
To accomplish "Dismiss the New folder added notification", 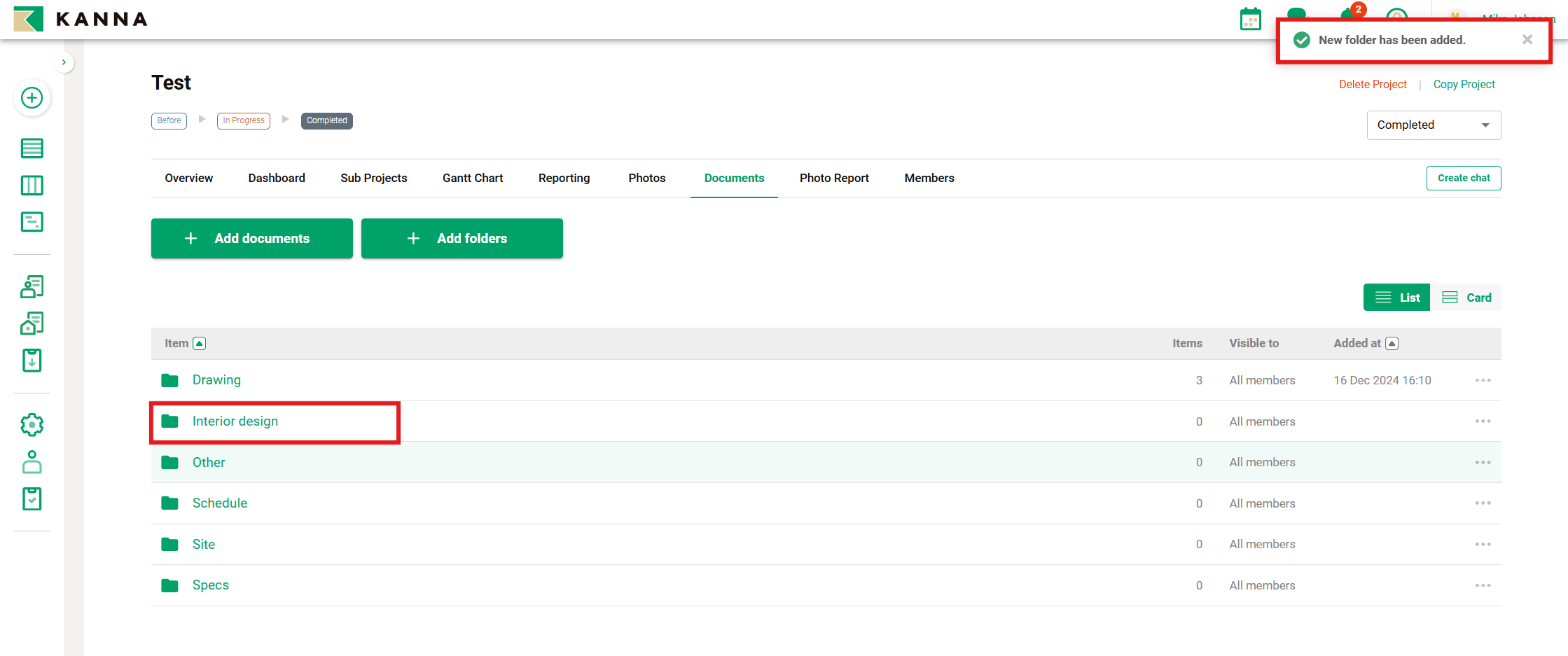I will click(x=1527, y=40).
